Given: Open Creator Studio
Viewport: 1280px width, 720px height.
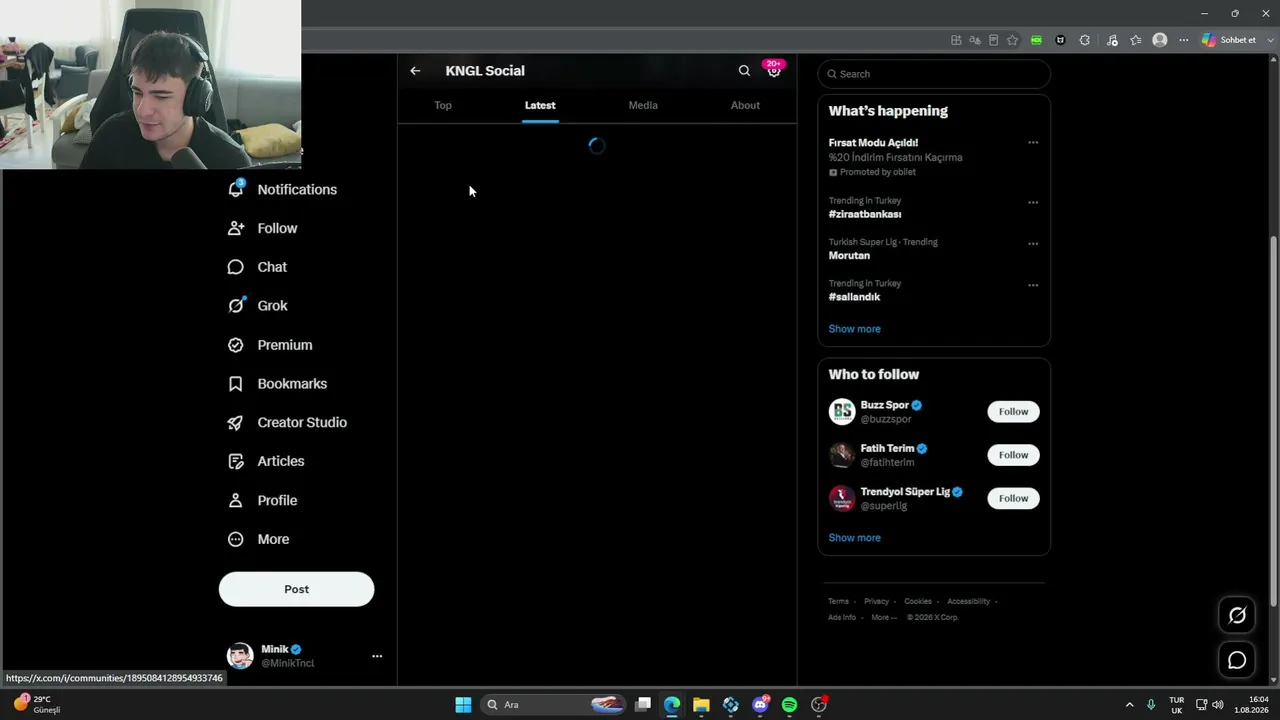Looking at the screenshot, I should pos(288,422).
